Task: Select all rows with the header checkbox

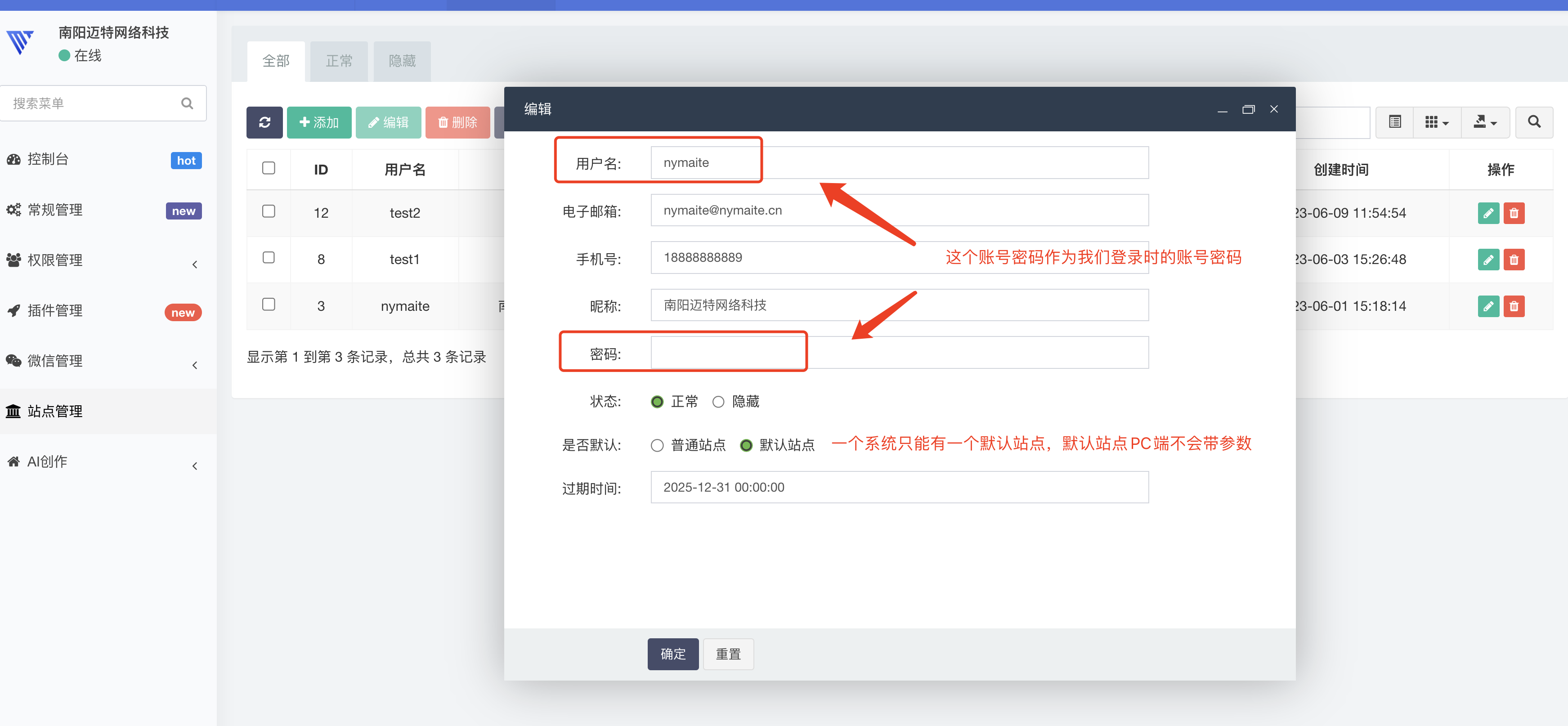Action: tap(269, 168)
